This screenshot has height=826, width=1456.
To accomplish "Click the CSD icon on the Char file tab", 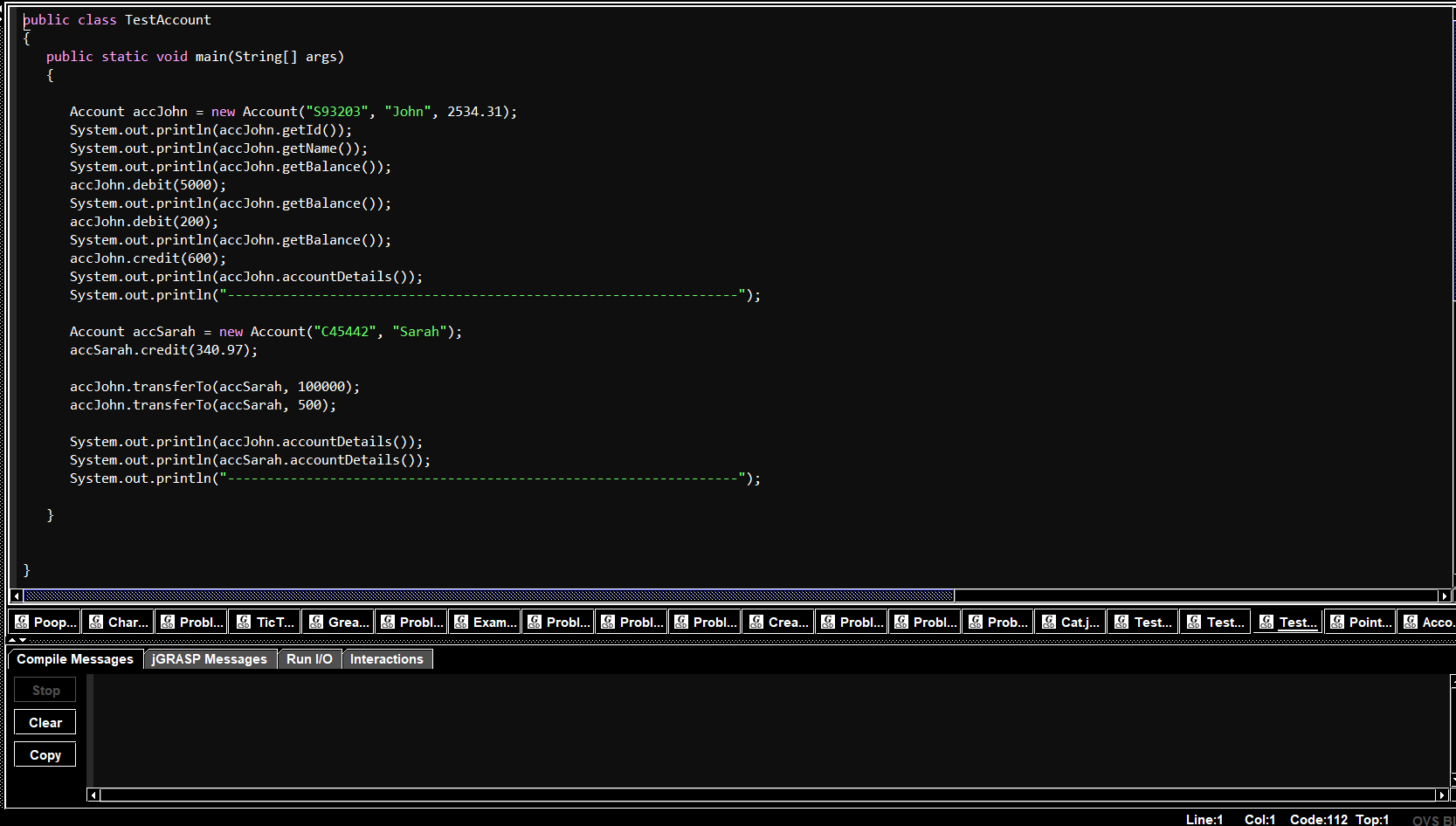I will coord(98,621).
